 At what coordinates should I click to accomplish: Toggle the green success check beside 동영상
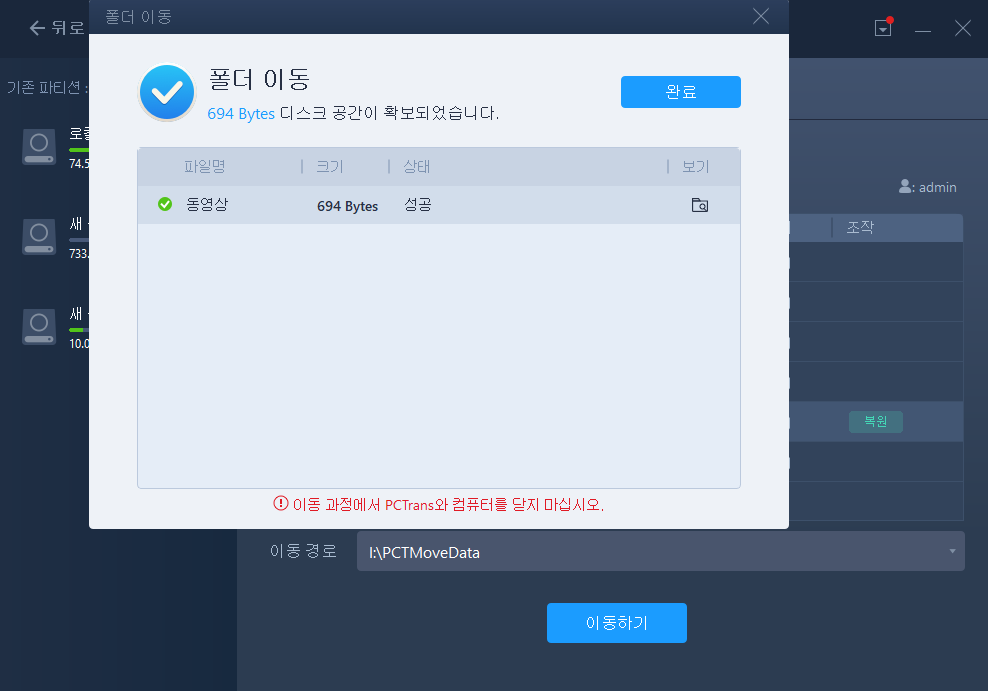pos(165,205)
